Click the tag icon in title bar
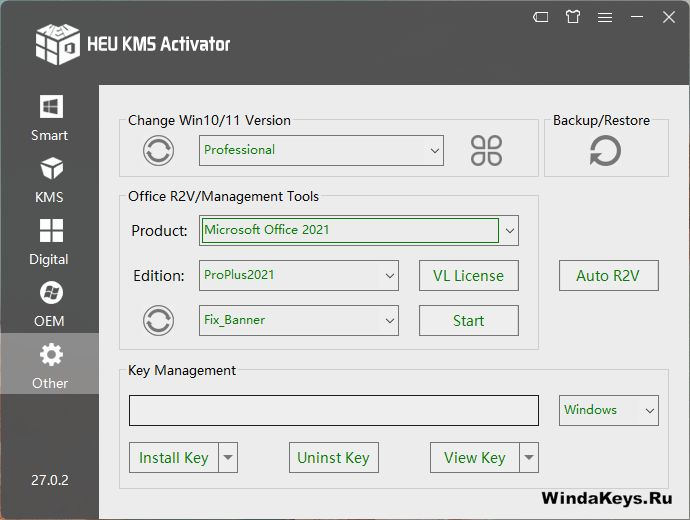Screen dimensions: 690x520 (x=540, y=17)
